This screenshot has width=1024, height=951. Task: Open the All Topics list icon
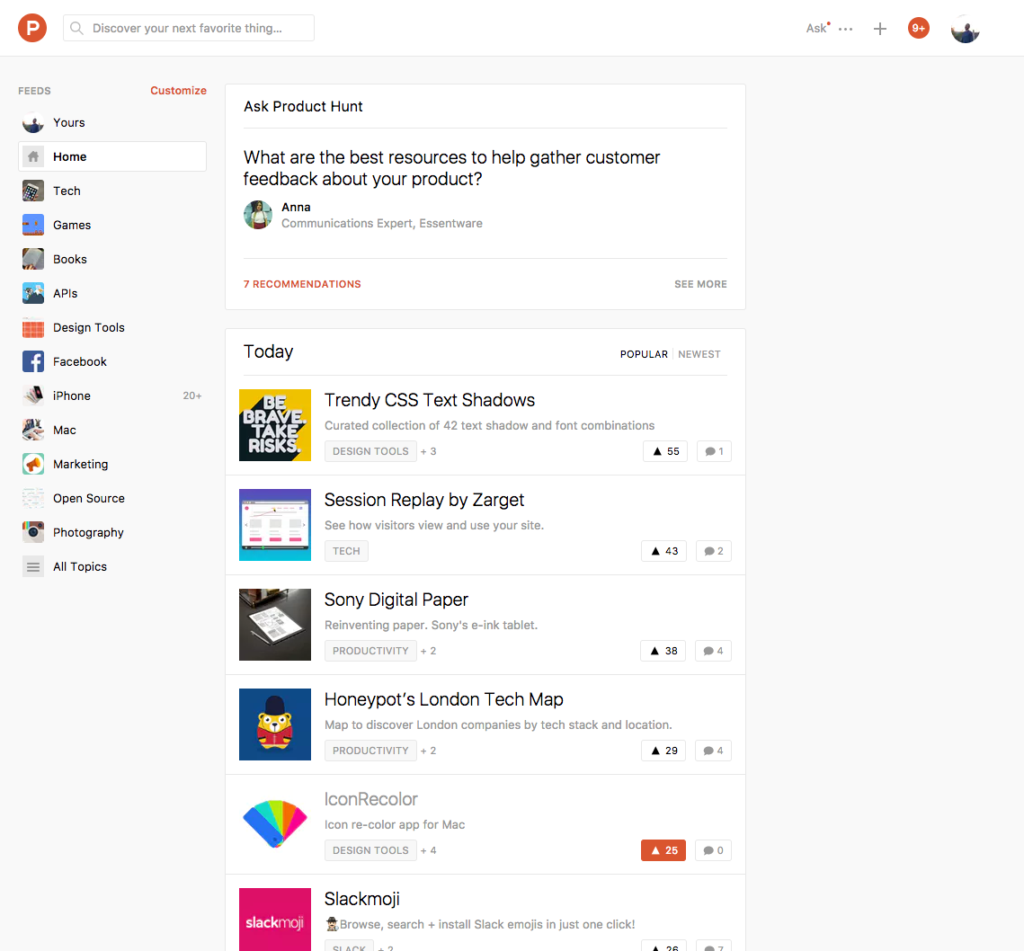[33, 566]
